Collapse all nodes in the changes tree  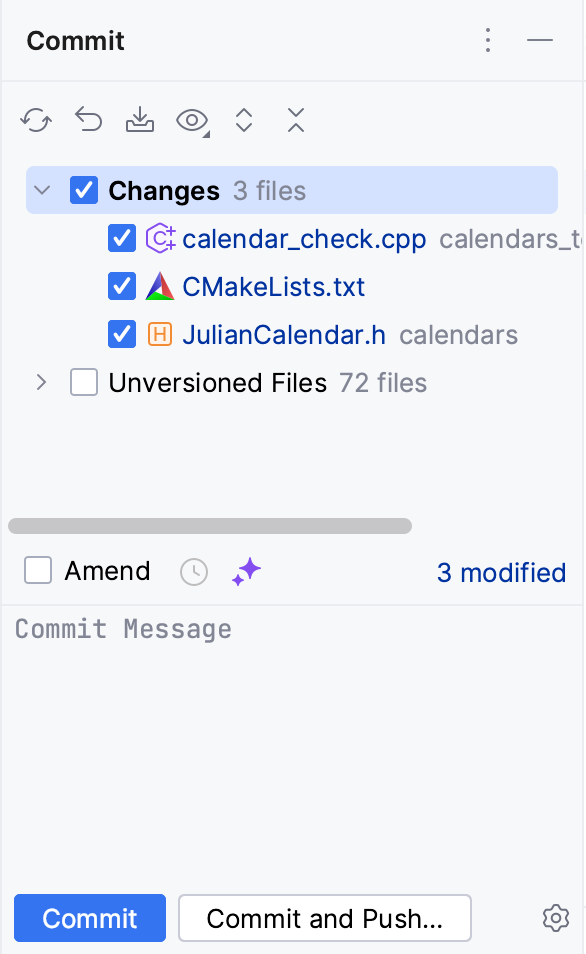pos(296,119)
